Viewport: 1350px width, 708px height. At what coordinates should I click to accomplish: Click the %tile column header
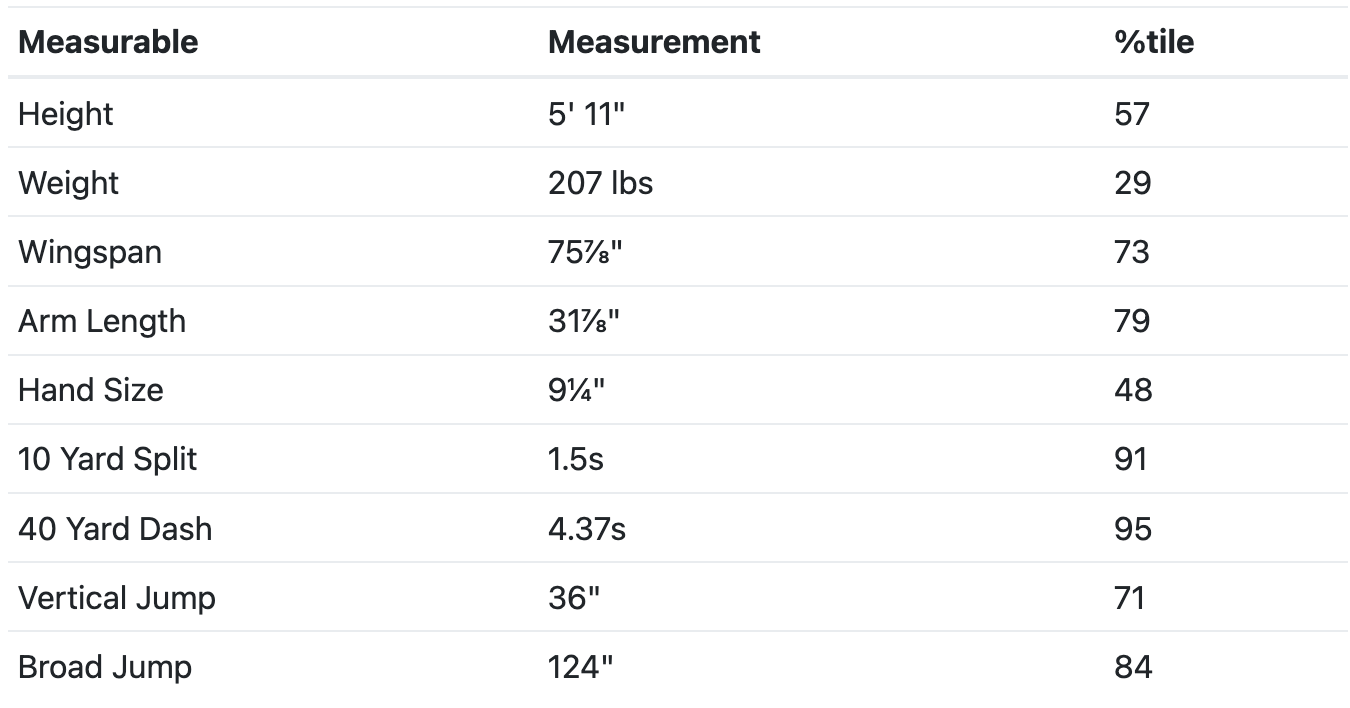pos(1154,42)
